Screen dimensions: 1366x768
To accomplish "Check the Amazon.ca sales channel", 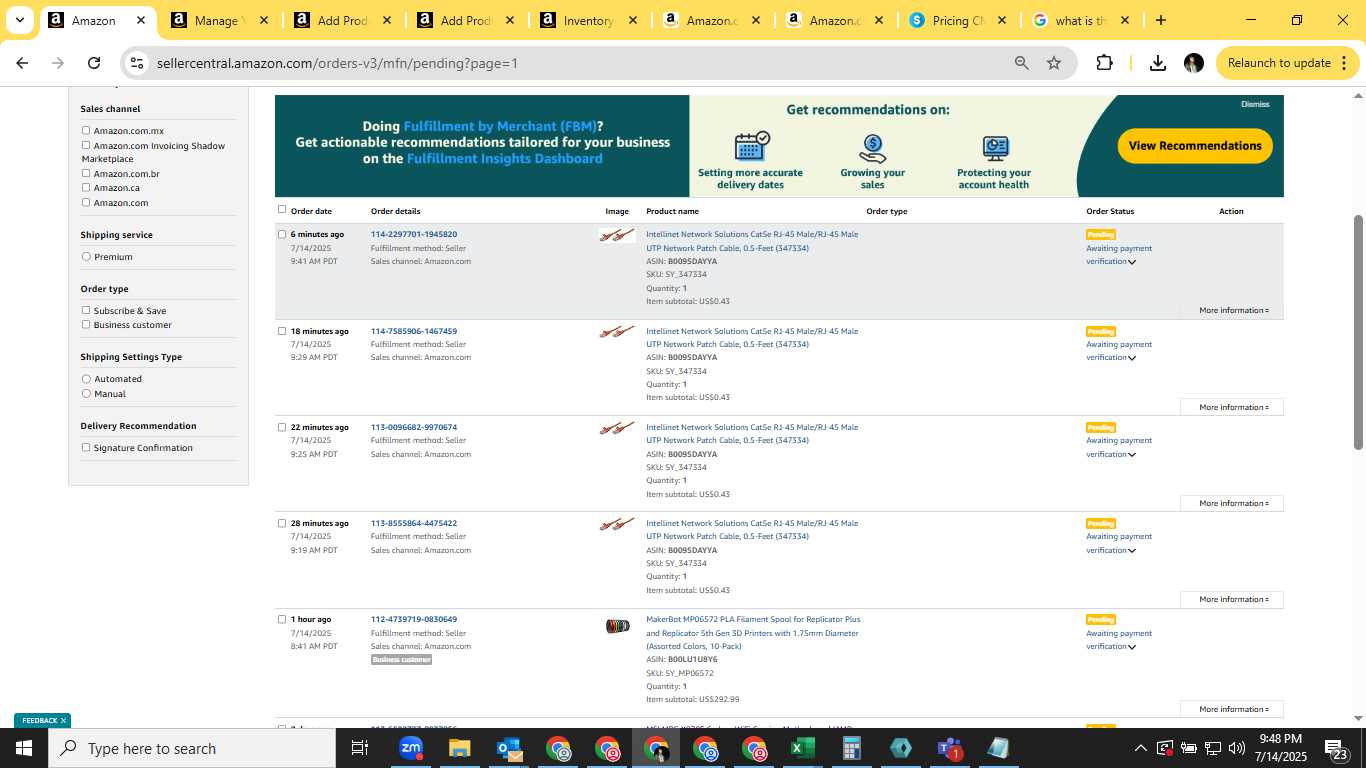I will 86,187.
